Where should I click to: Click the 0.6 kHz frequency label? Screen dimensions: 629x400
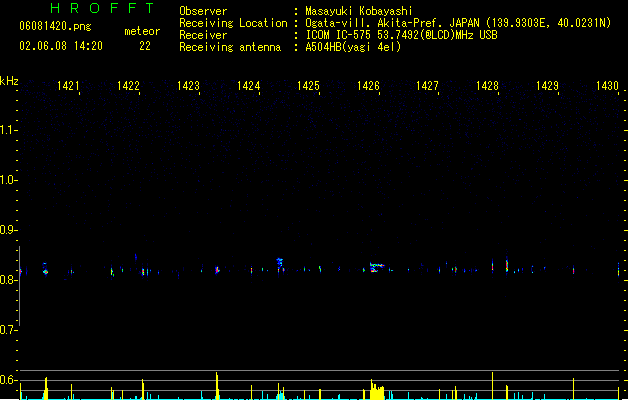(7, 380)
